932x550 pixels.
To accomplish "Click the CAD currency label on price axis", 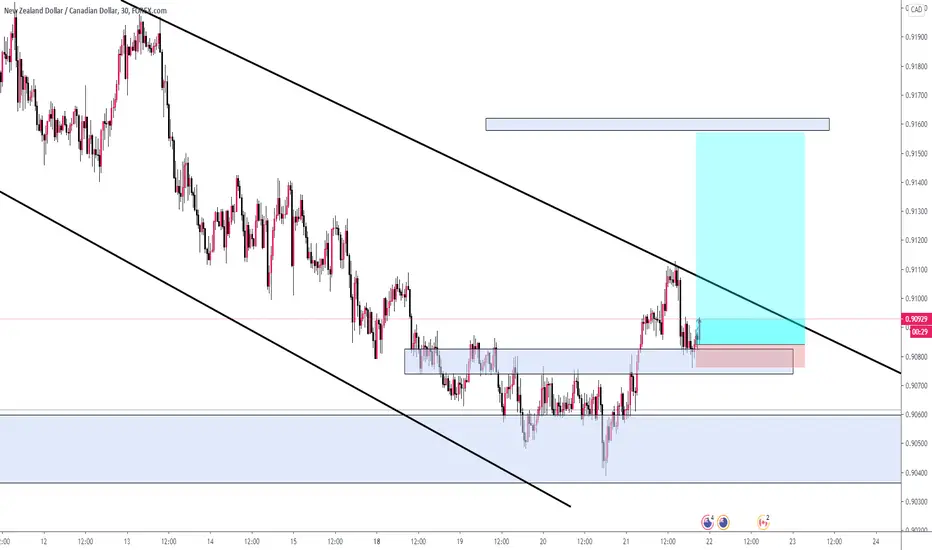I will point(916,10).
